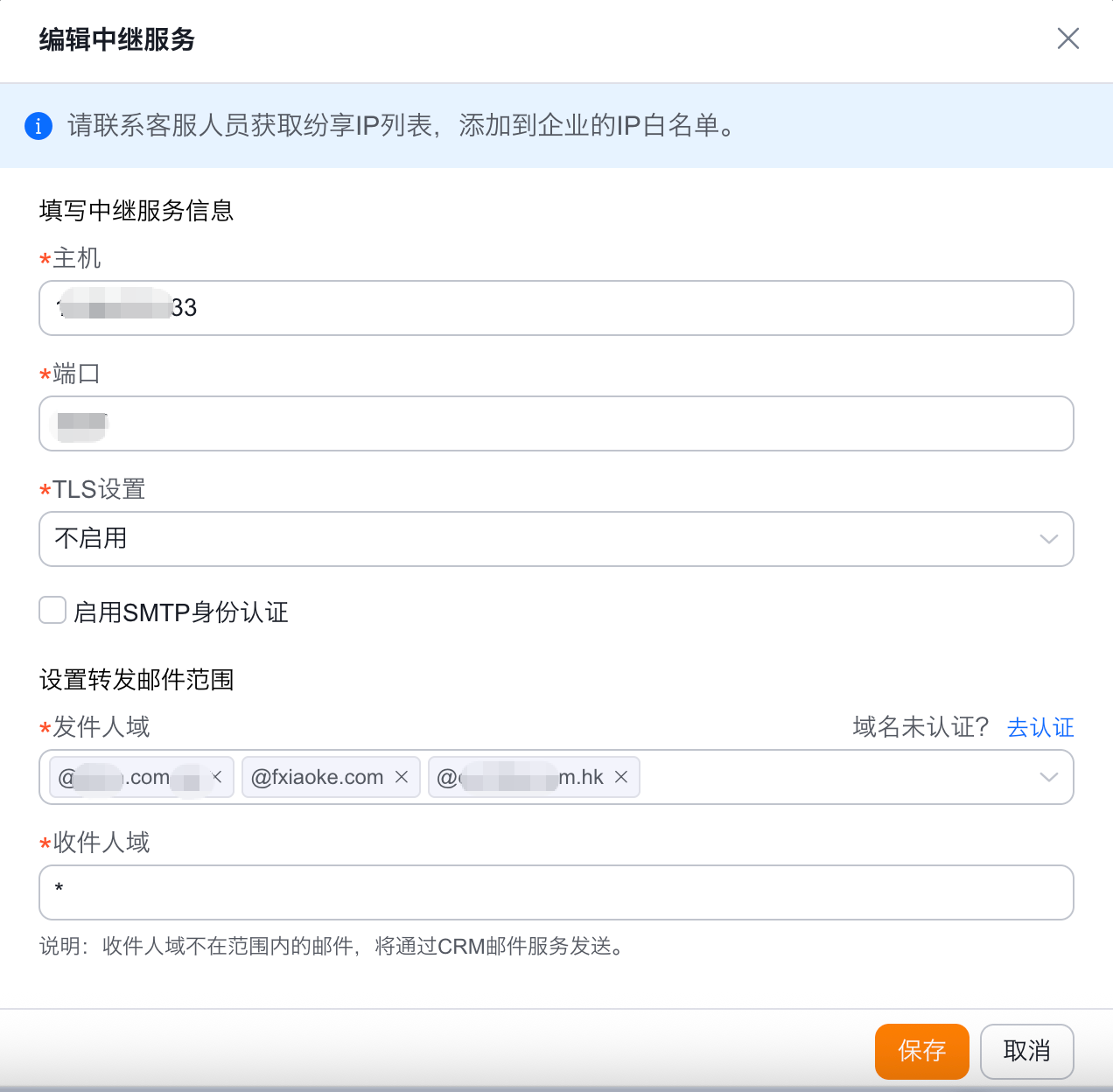Viewport: 1113px width, 1092px height.
Task: Open the 不启用 TLS selection box
Action: 525,539
